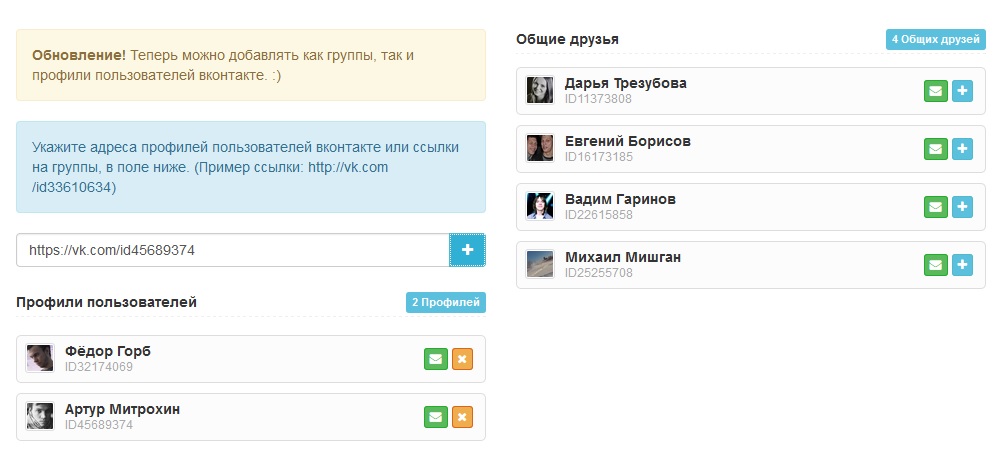Click the blue 'Укажите адреса профилей' hint box

251,168
